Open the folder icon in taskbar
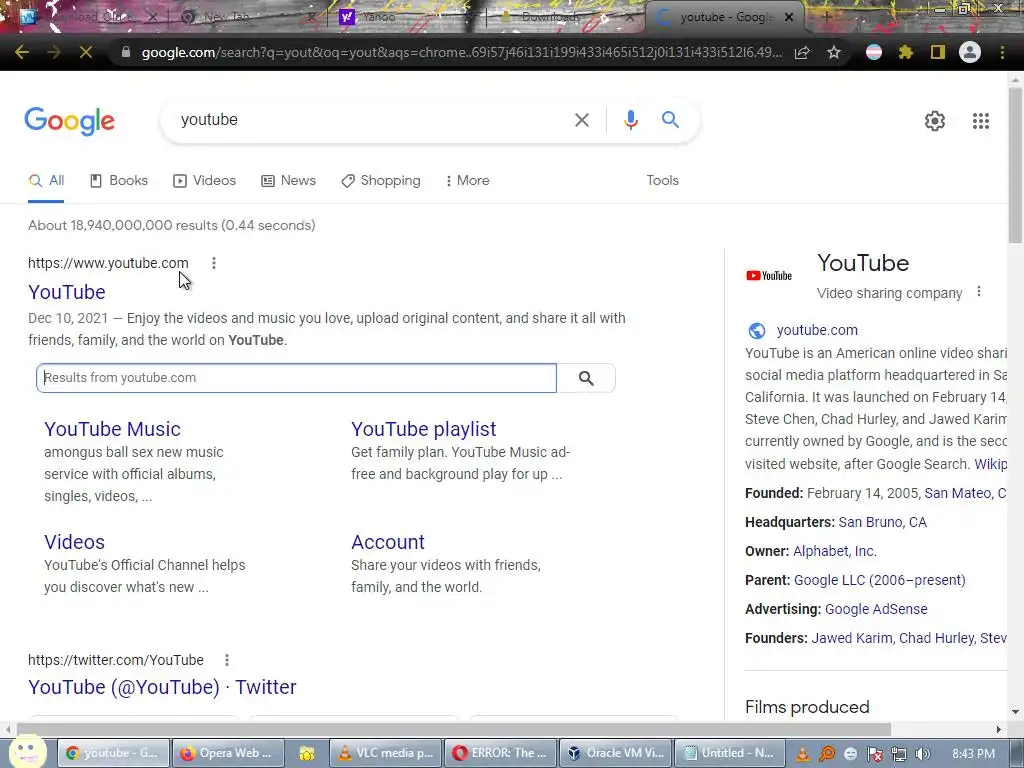This screenshot has height=768, width=1024. [307, 754]
